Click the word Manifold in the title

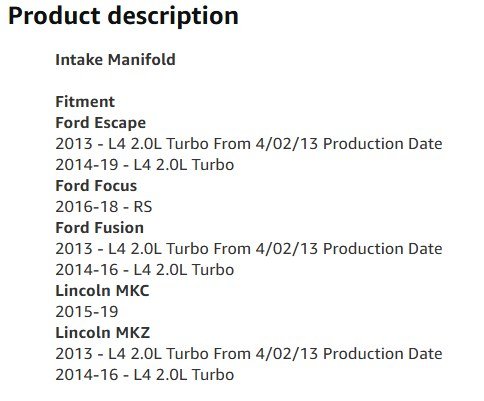pos(142,60)
